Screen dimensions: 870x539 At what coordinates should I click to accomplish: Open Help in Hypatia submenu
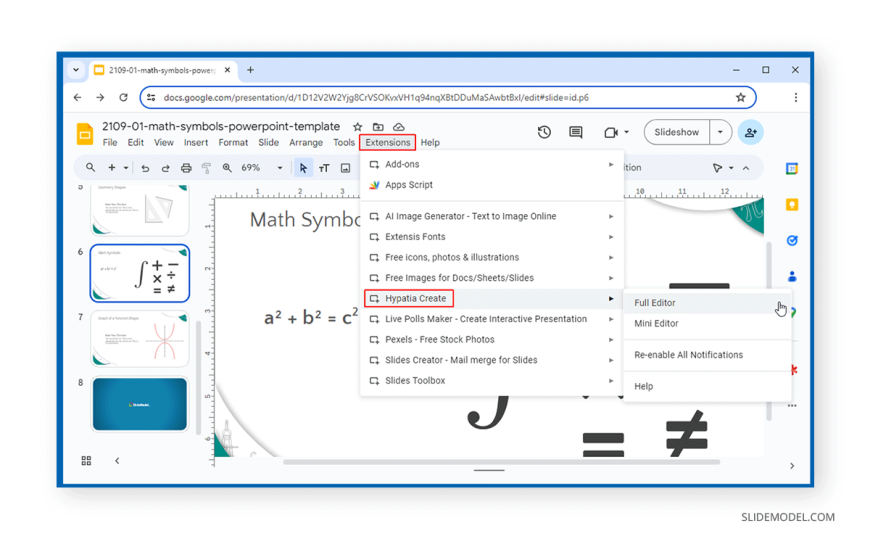pos(707,386)
